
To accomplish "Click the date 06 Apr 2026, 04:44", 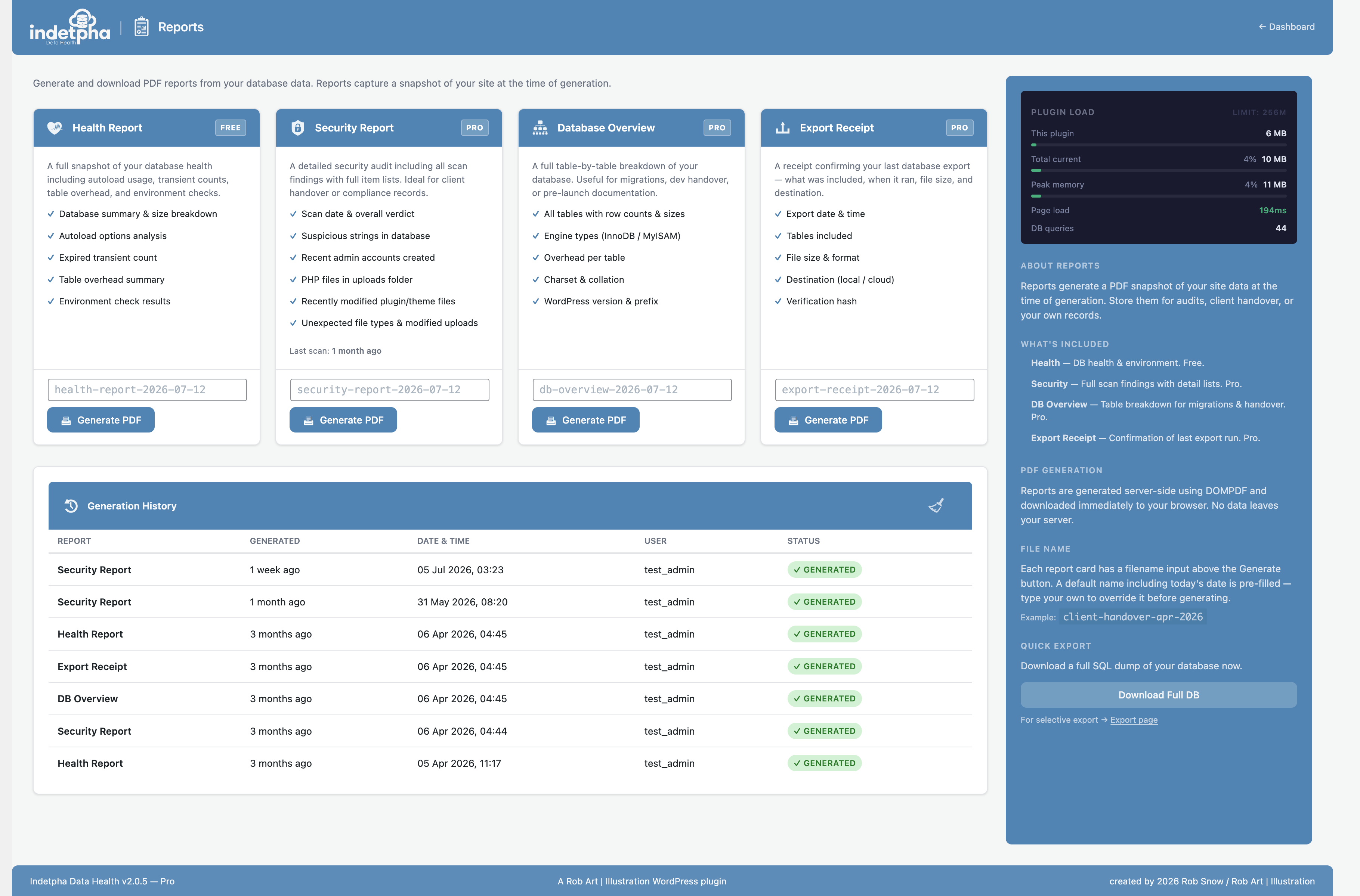I will tap(462, 731).
